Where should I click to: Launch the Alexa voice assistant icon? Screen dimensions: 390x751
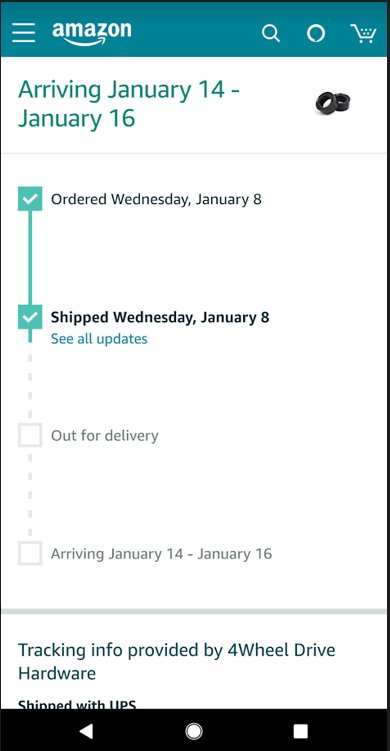click(316, 34)
